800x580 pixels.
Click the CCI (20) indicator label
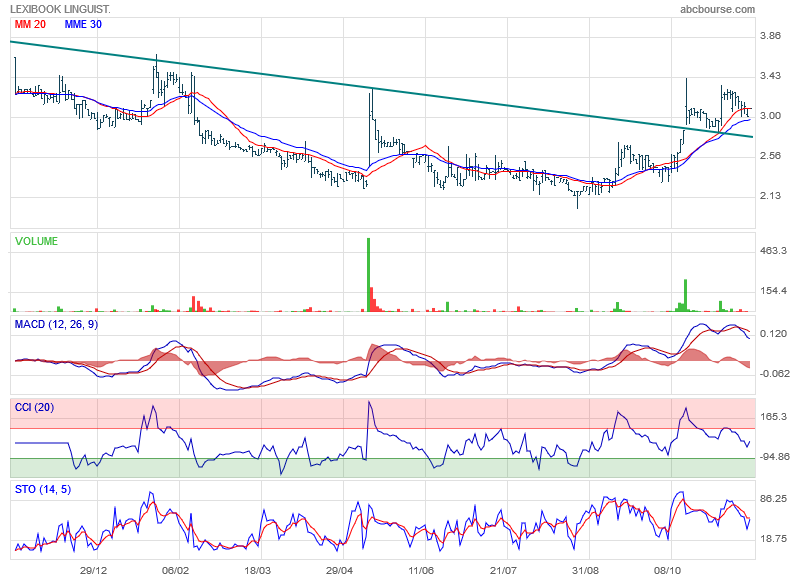coord(34,407)
